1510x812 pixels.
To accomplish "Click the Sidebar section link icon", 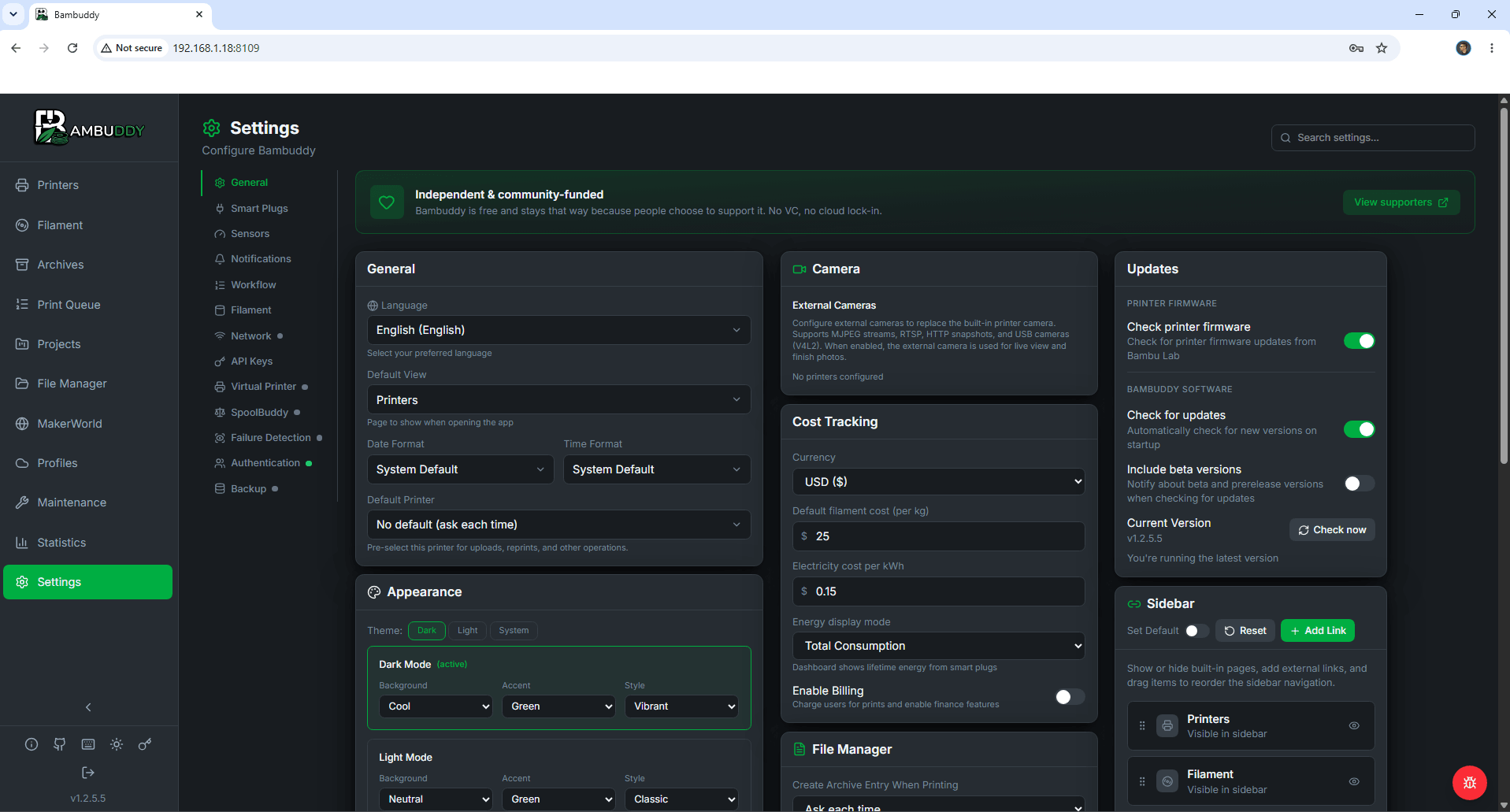I will tap(1134, 604).
